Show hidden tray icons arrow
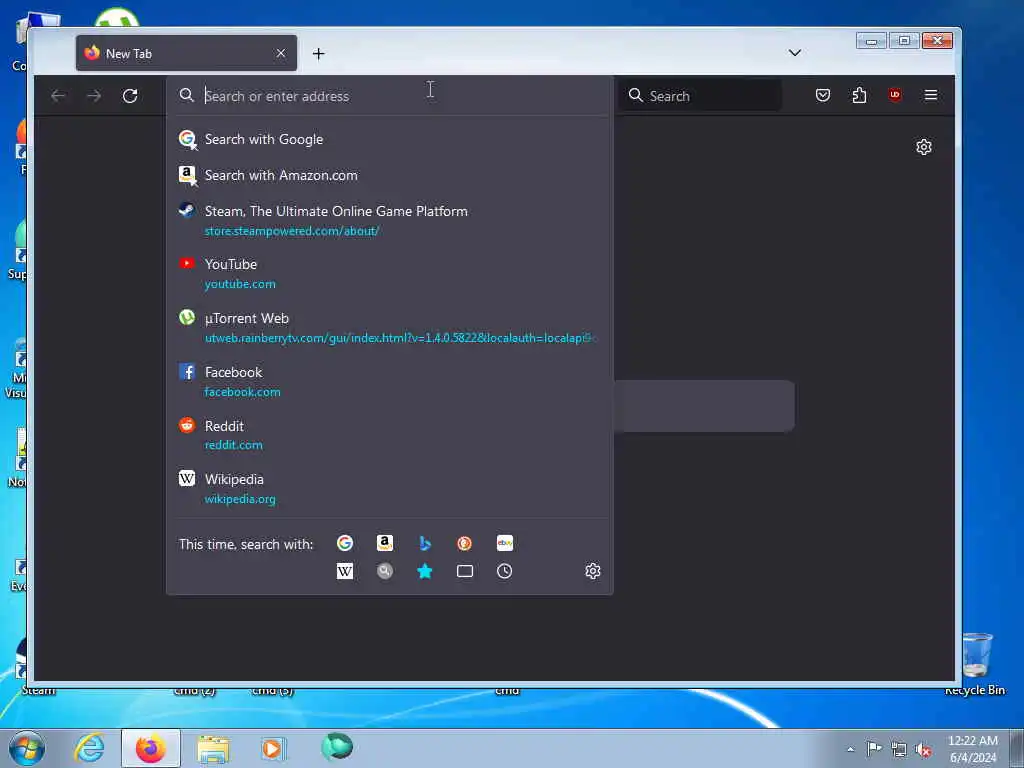The image size is (1024, 768). pos(850,750)
